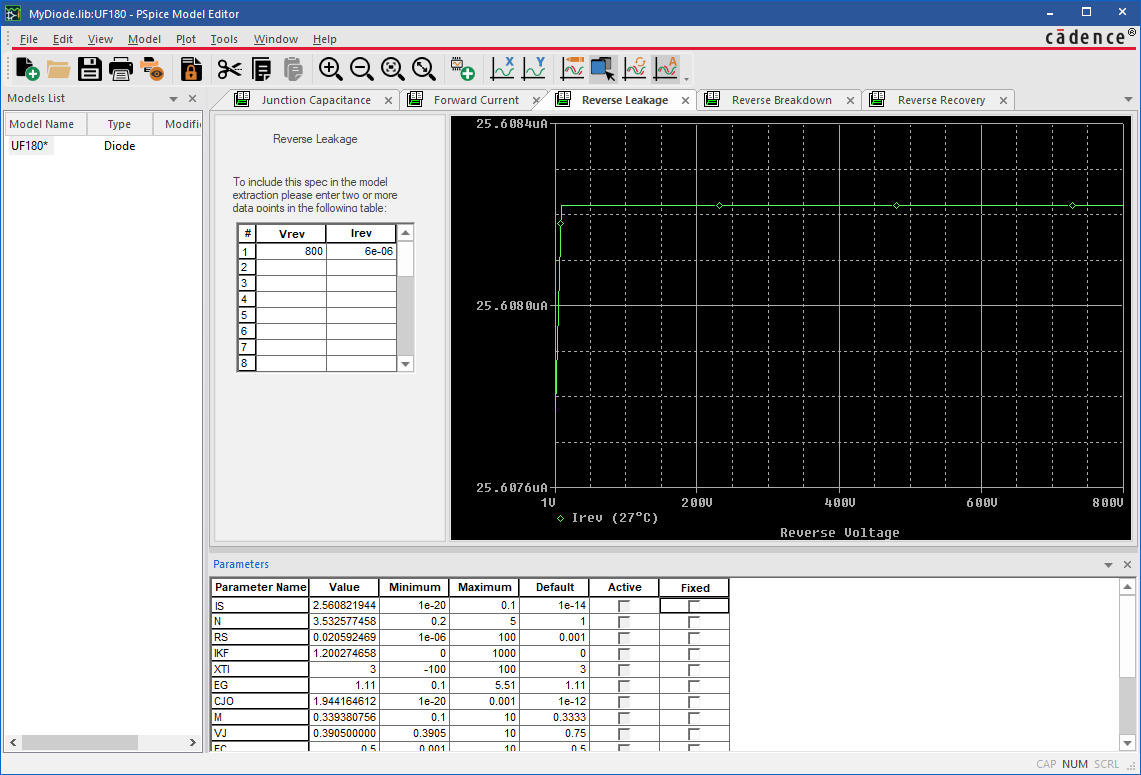Screen dimensions: 1141x775
Task: Tick Fixed checkbox for M parameter
Action: click(693, 718)
